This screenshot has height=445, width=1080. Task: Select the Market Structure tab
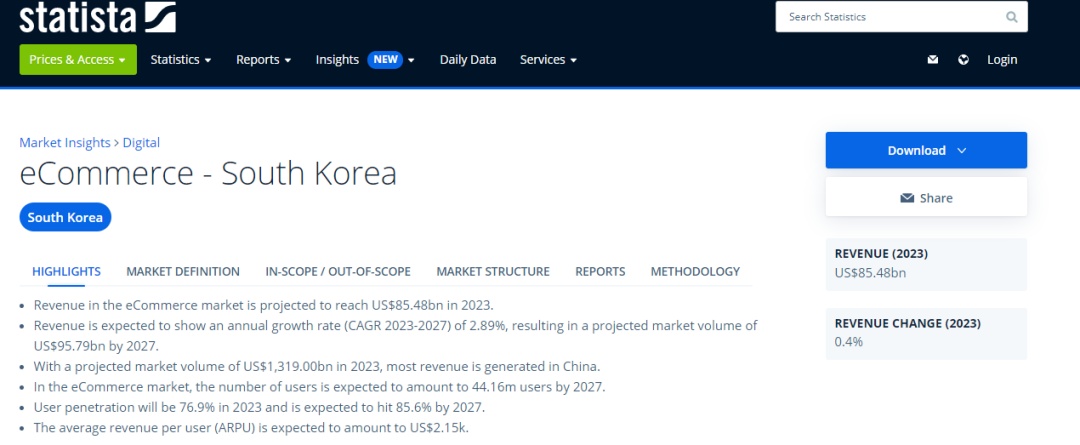point(493,271)
